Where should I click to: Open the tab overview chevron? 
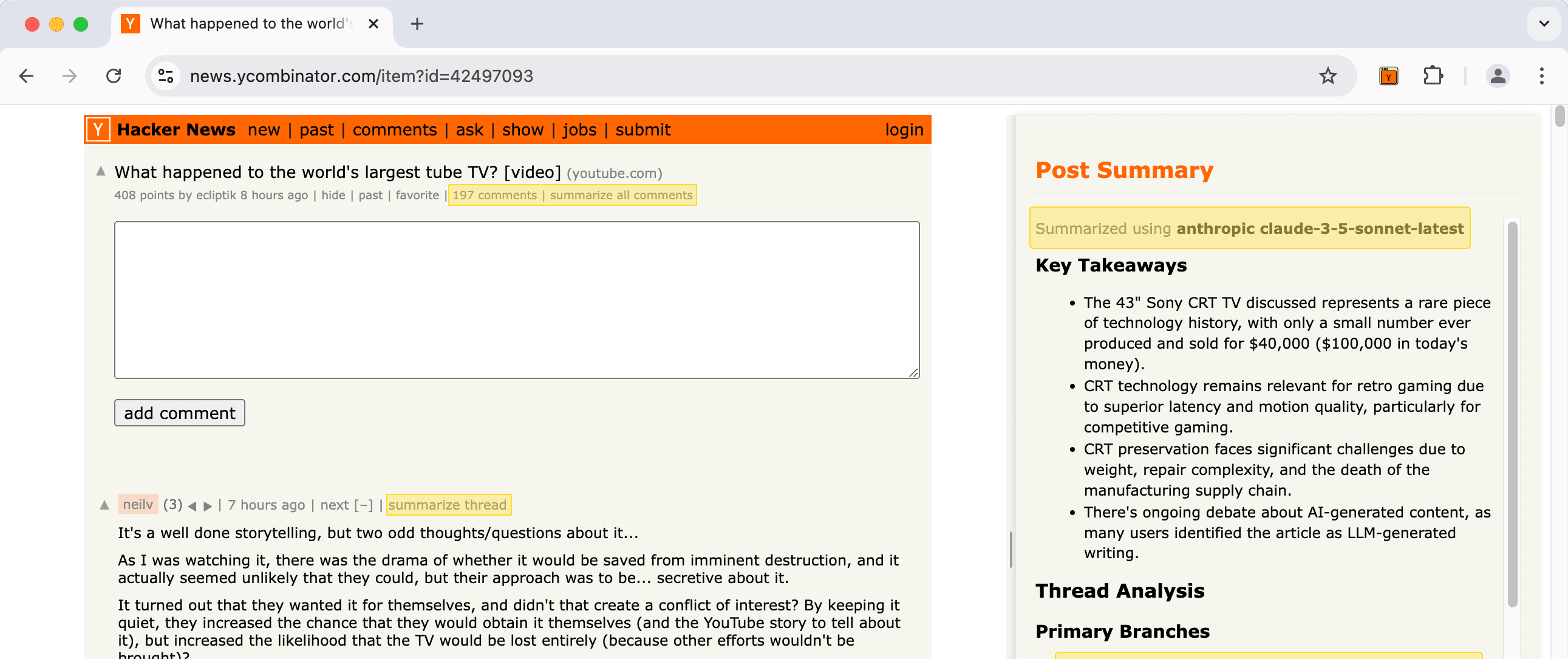1543,24
